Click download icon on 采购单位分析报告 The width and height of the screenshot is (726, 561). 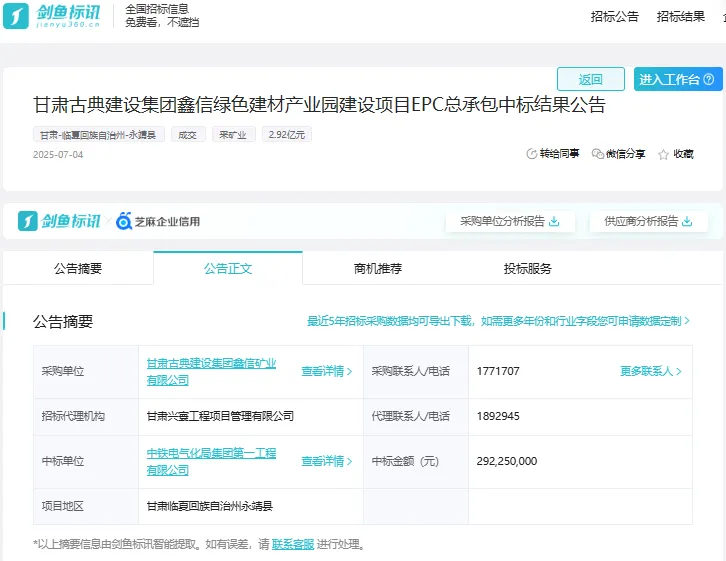point(555,221)
